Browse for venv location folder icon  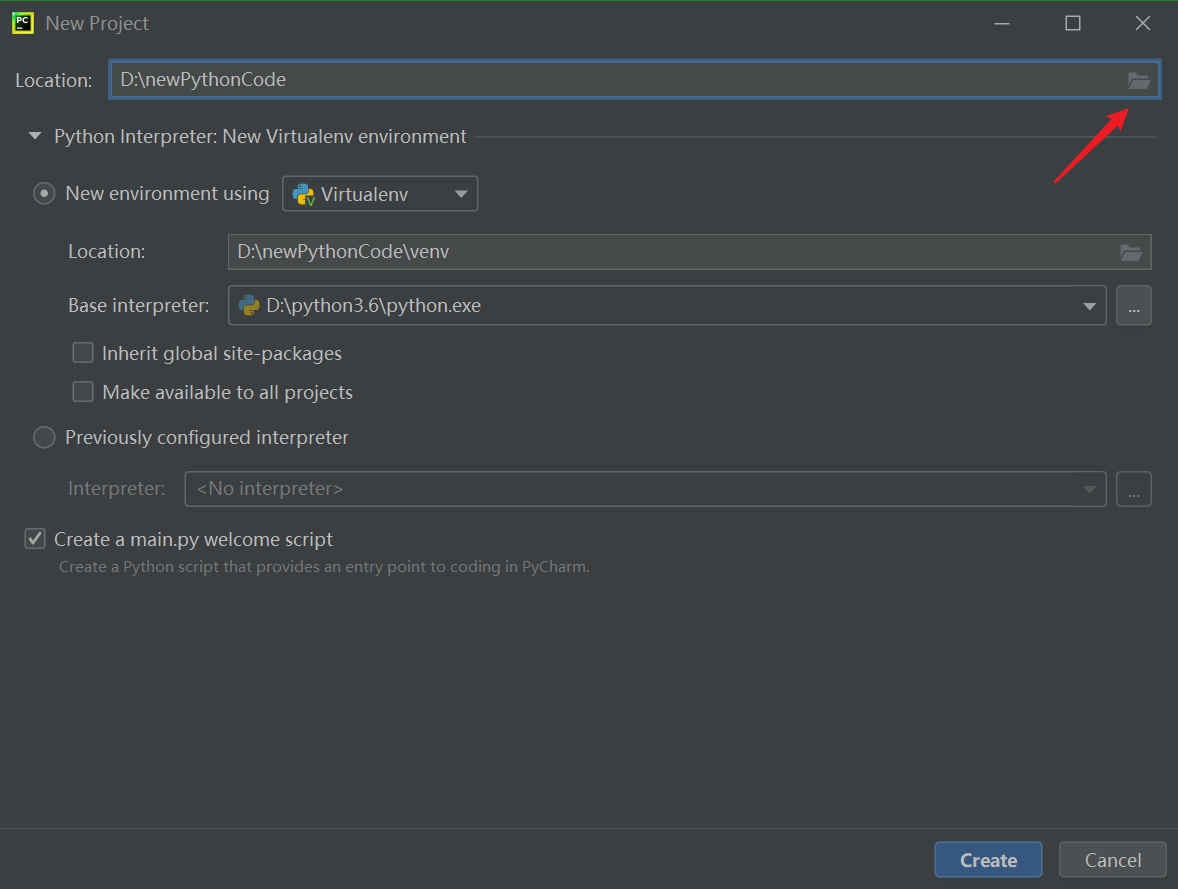click(1130, 252)
